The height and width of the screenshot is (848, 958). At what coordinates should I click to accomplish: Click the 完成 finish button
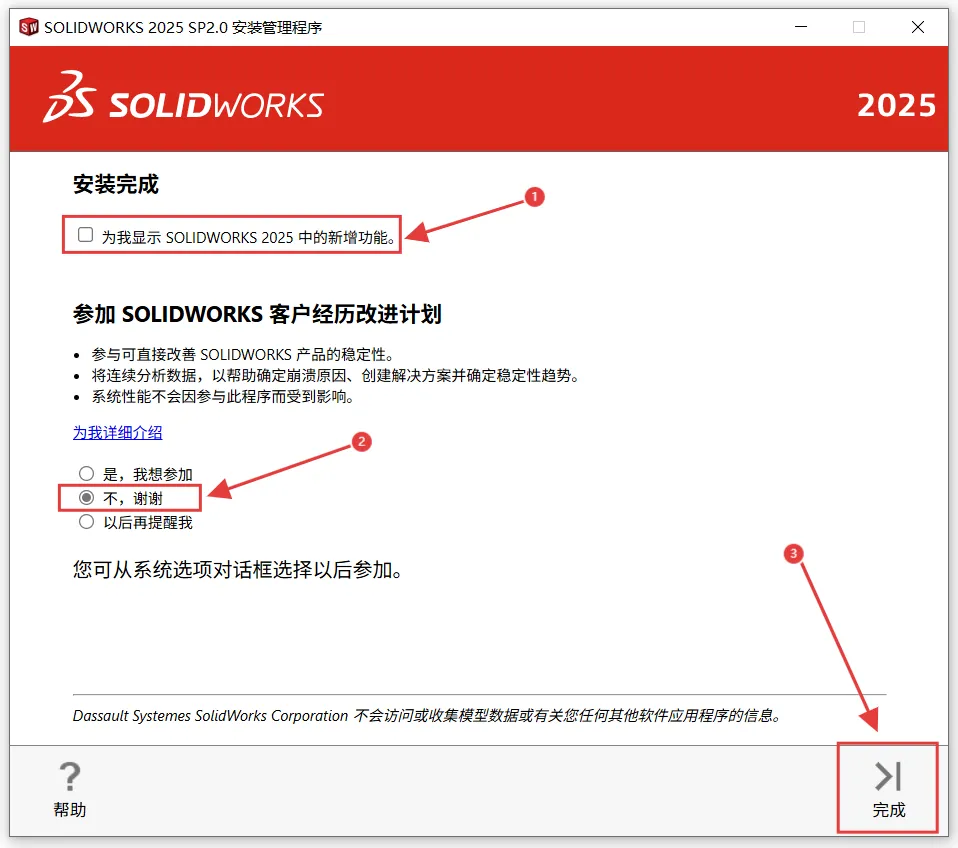point(888,788)
